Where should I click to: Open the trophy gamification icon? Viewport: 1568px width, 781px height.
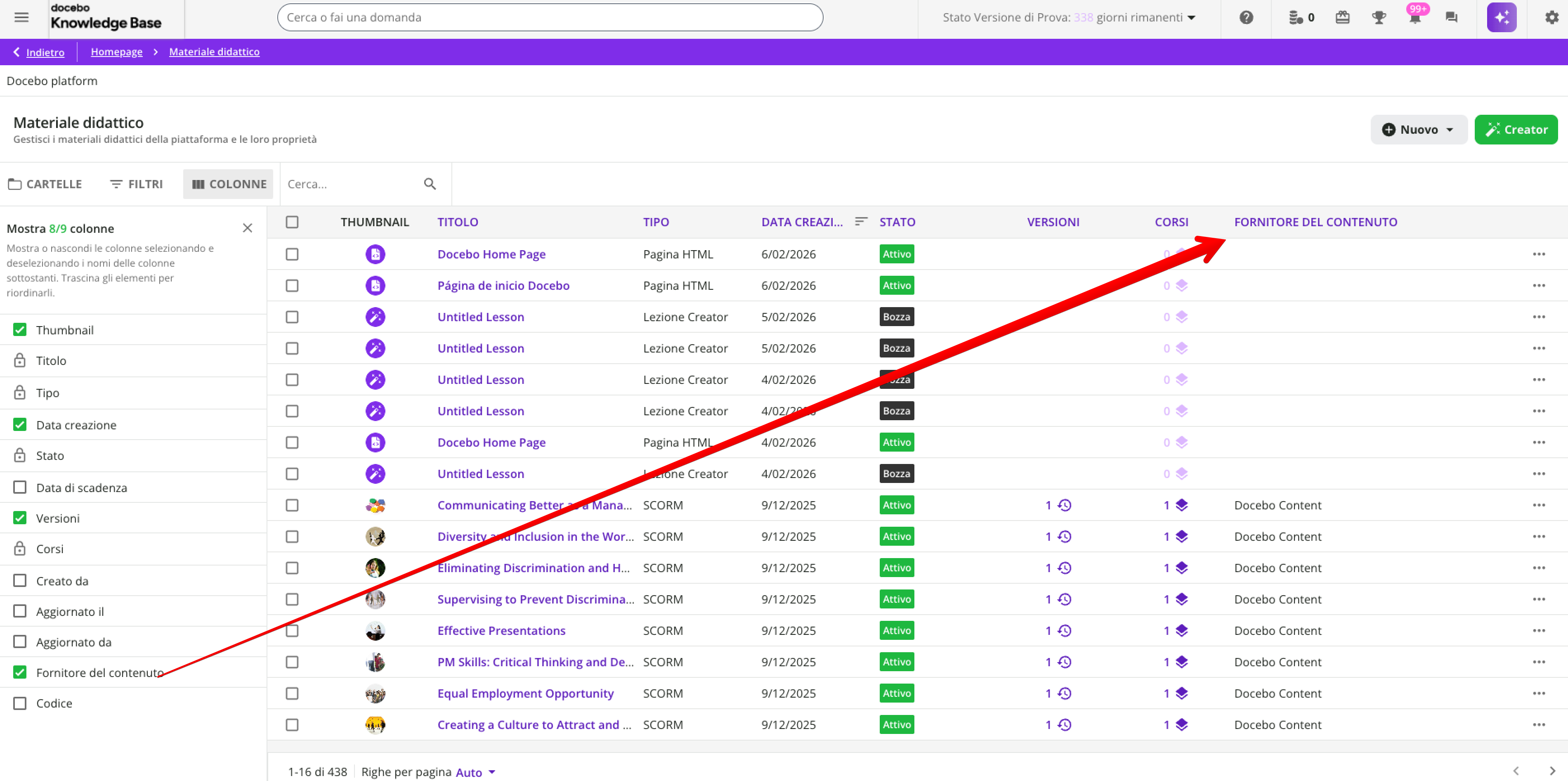1379,17
